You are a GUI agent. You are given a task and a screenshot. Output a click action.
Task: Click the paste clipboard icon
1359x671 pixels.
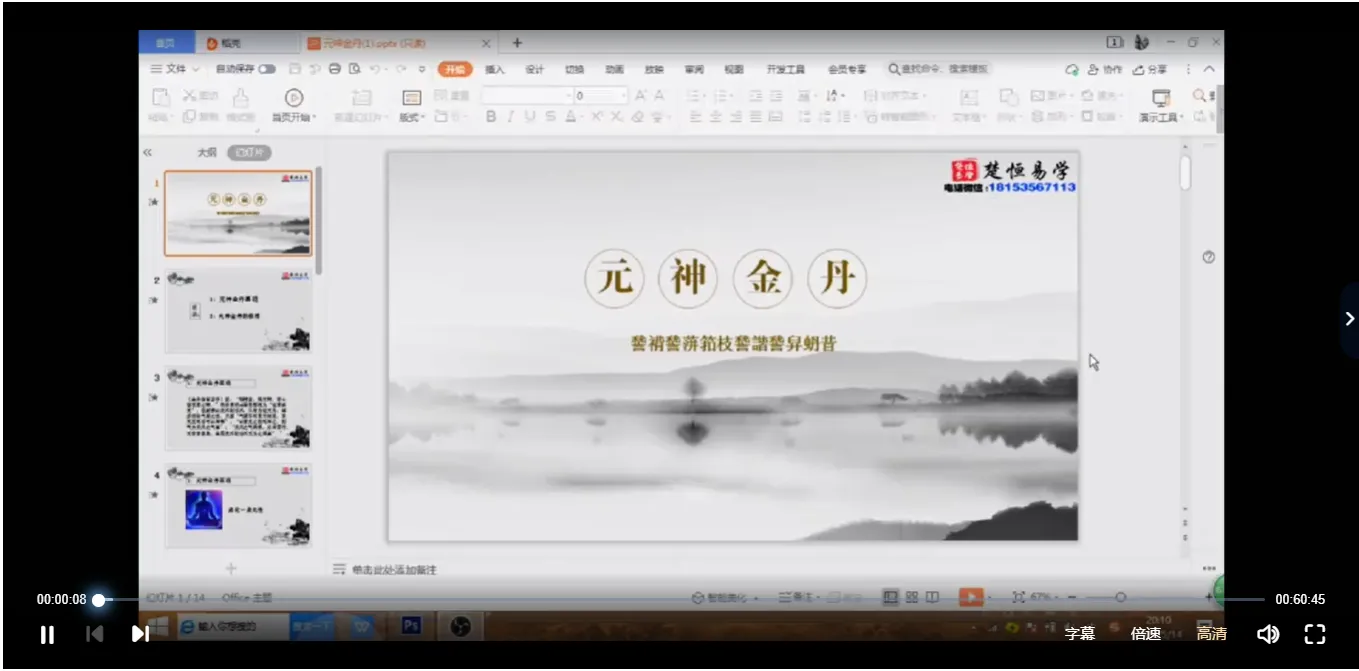pos(160,98)
